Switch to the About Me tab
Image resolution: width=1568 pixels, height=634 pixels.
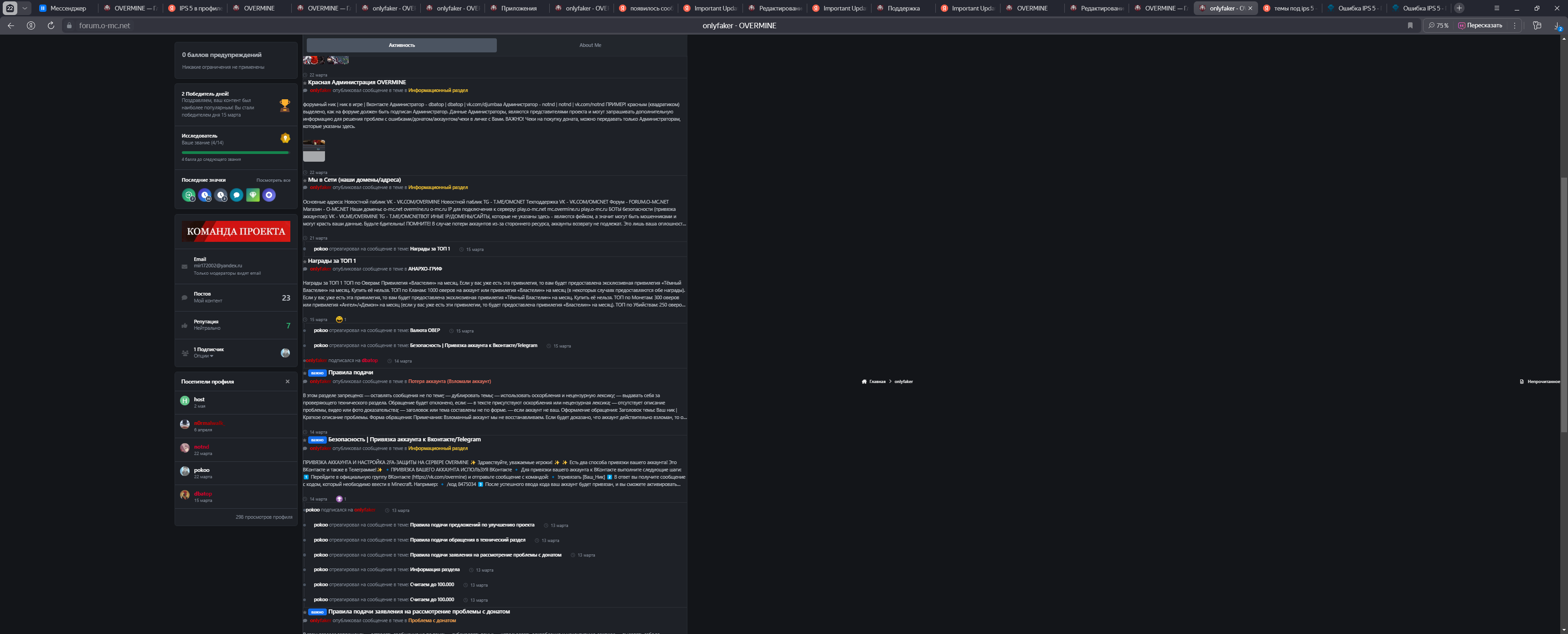(x=590, y=45)
